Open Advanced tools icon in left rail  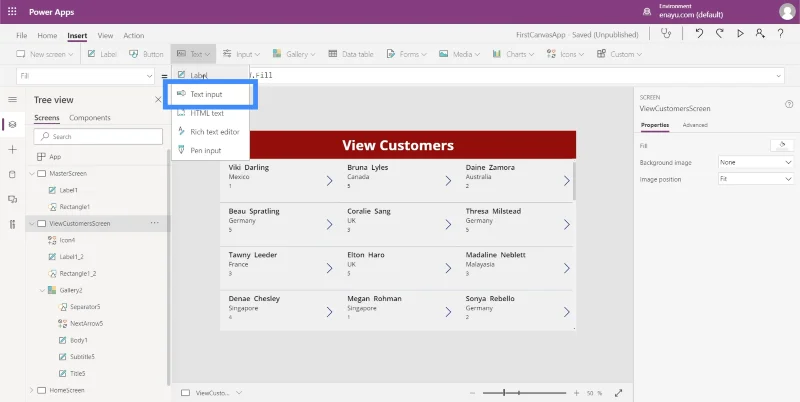pos(13,224)
